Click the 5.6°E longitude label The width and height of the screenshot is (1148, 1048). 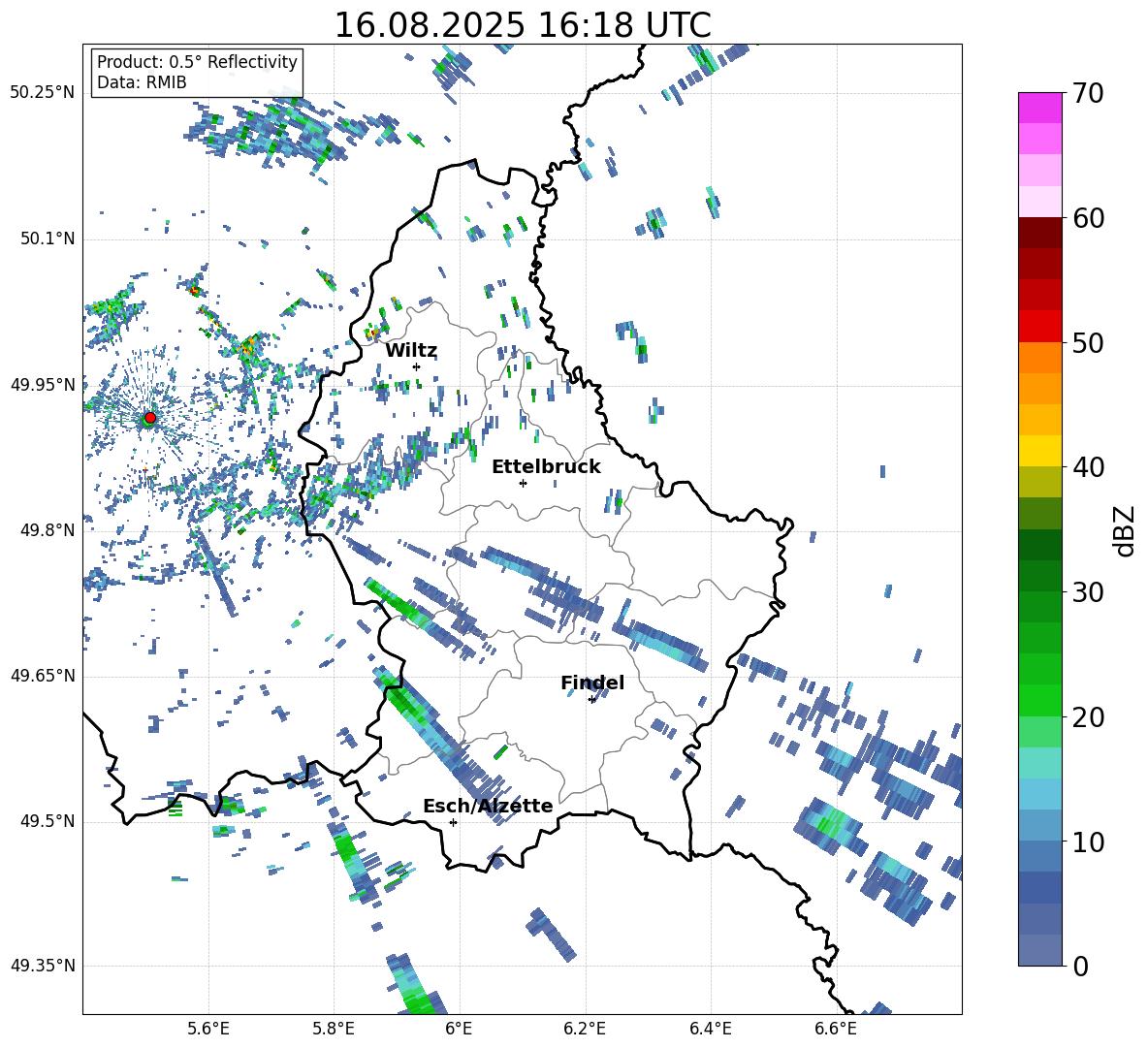point(208,1029)
